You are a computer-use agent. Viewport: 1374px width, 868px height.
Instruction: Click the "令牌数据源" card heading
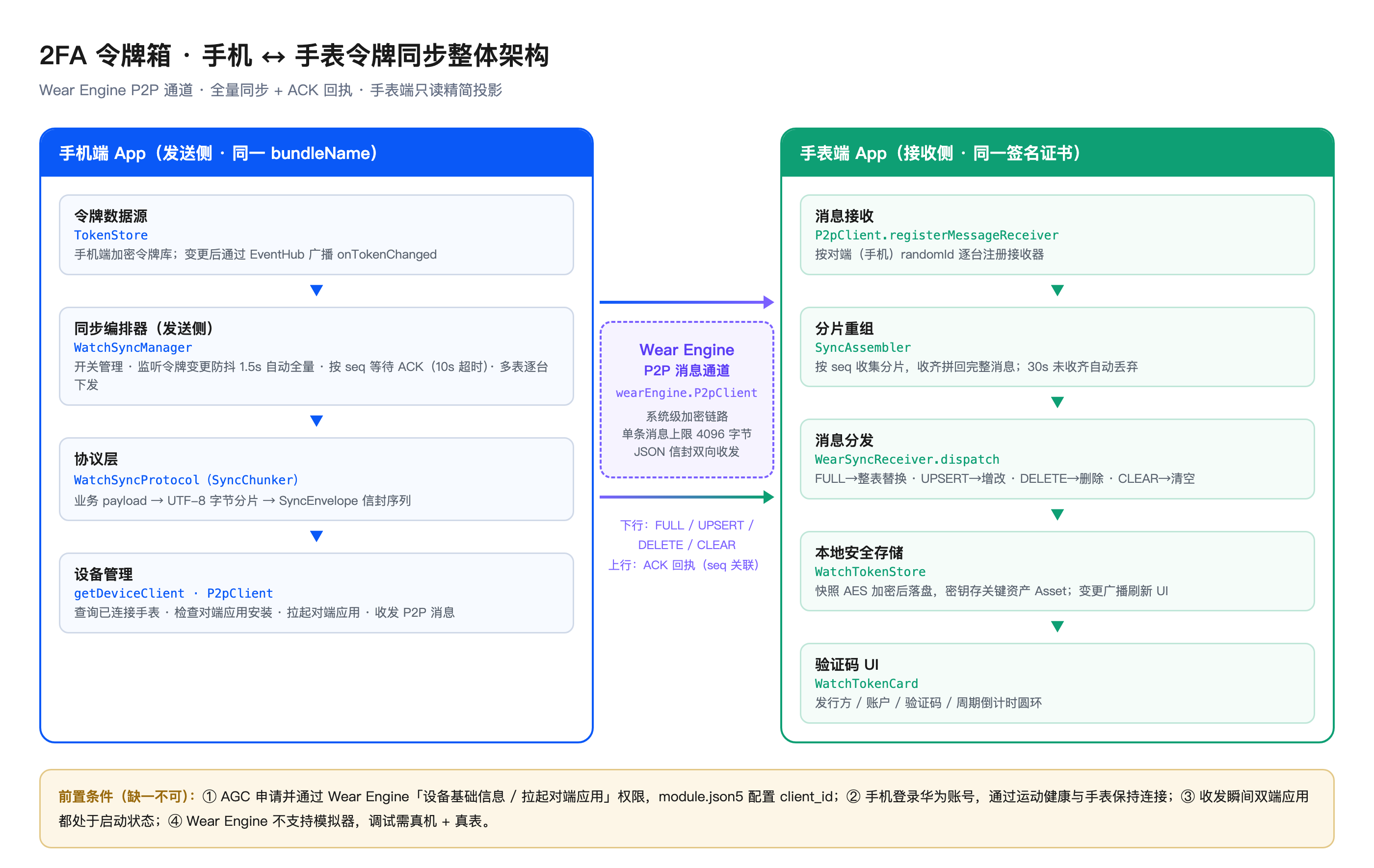(x=111, y=216)
